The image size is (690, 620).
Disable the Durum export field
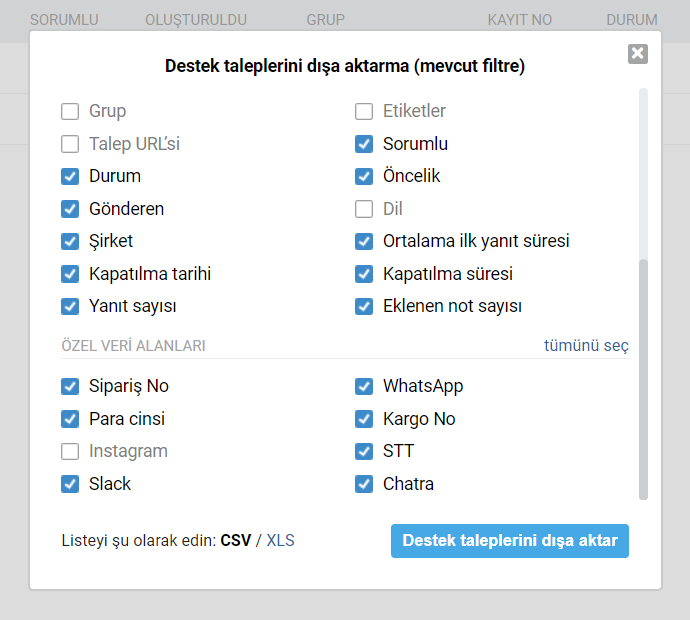coord(70,176)
